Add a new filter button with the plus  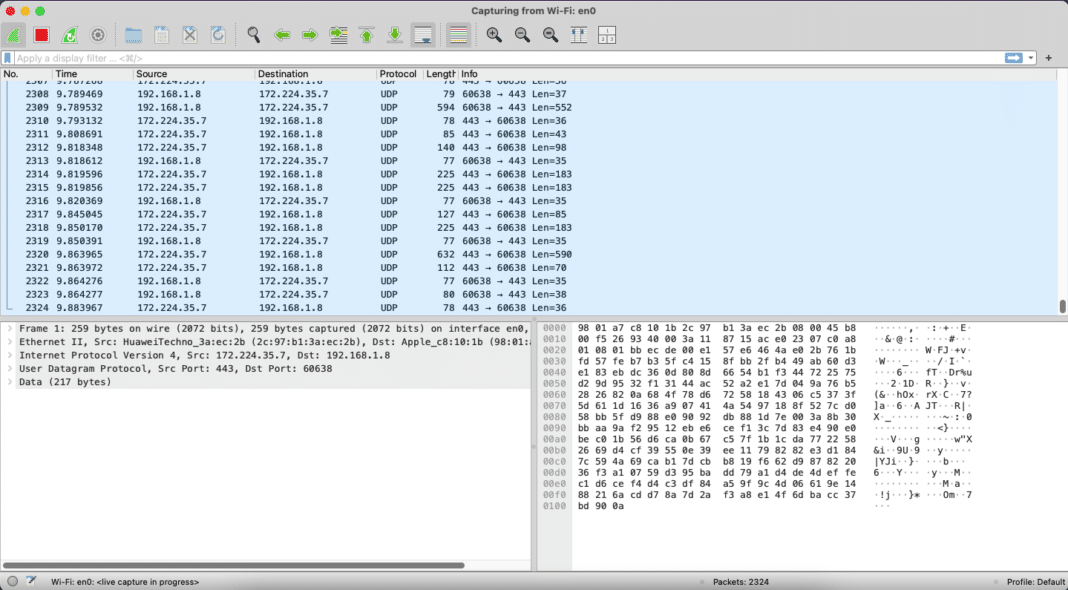1048,57
